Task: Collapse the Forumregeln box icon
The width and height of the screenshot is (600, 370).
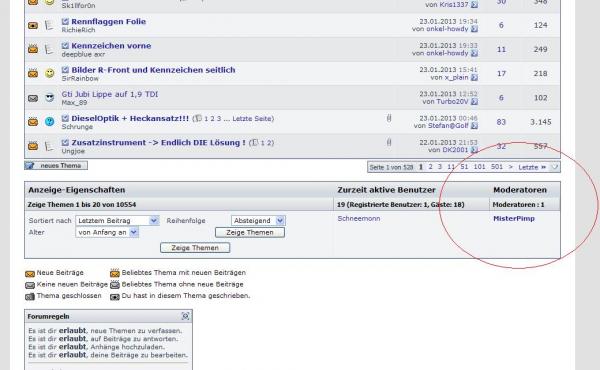Action: point(185,316)
